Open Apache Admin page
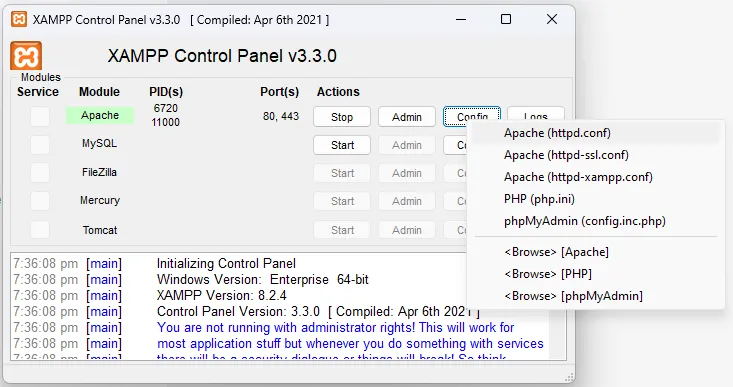The width and height of the screenshot is (733, 387). [x=407, y=117]
